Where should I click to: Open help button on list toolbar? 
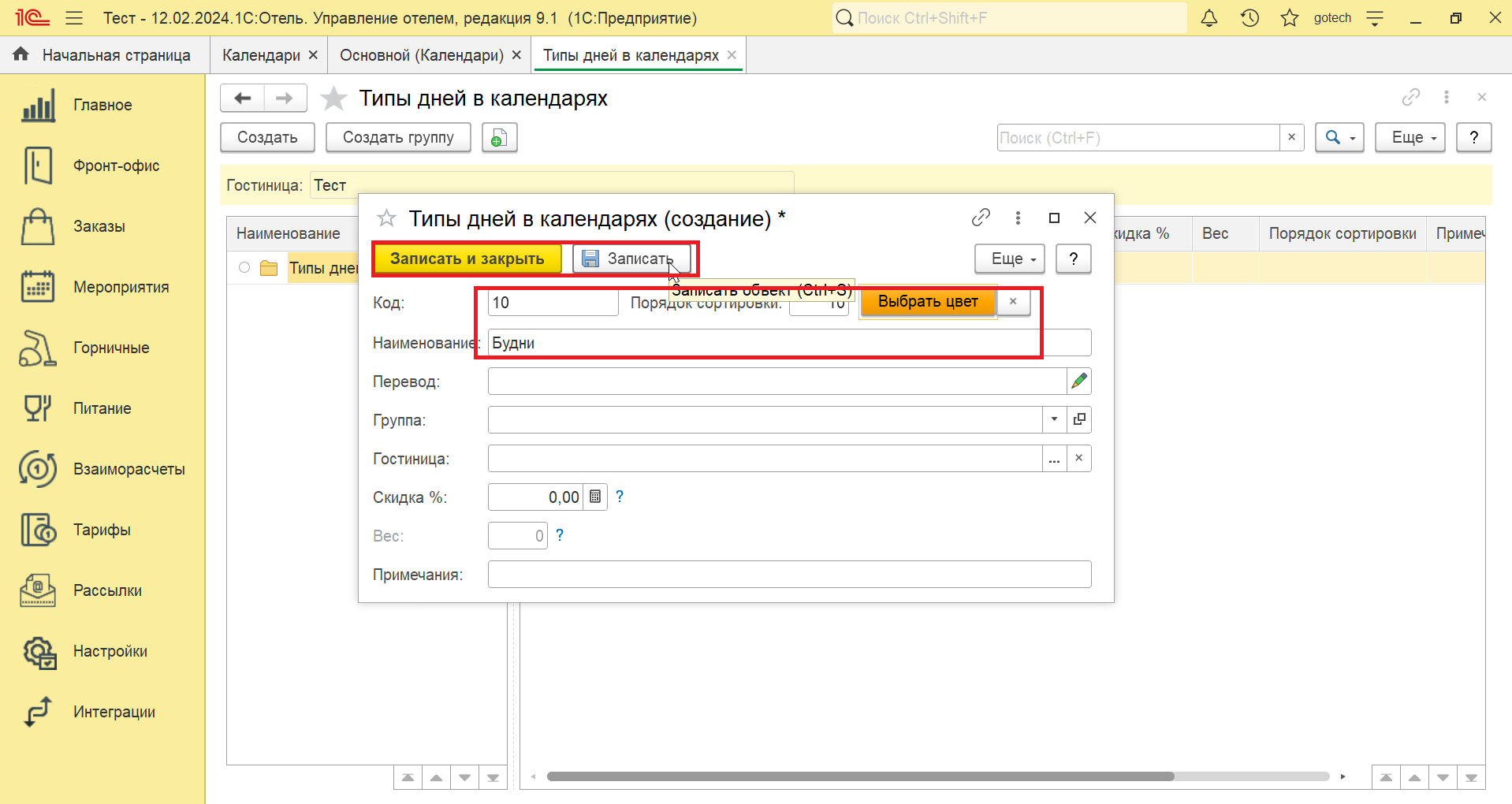[x=1474, y=137]
